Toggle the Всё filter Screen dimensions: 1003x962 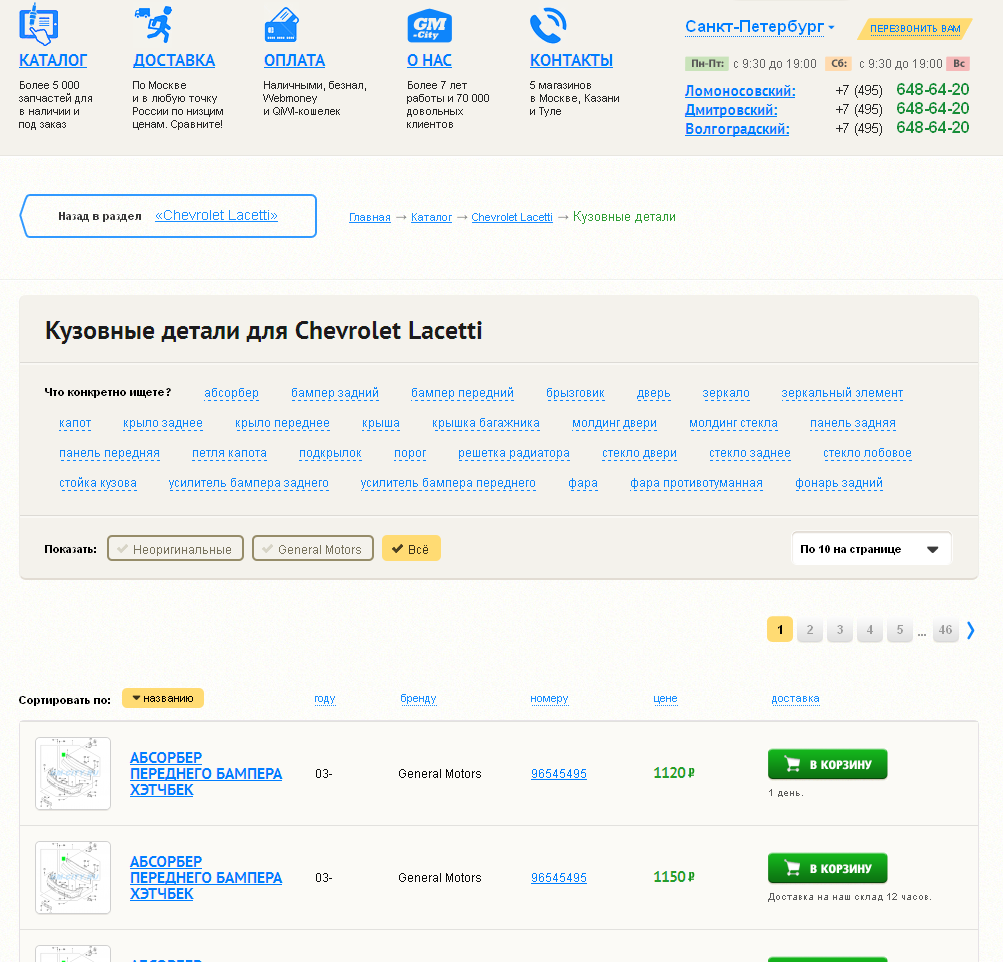(x=411, y=549)
